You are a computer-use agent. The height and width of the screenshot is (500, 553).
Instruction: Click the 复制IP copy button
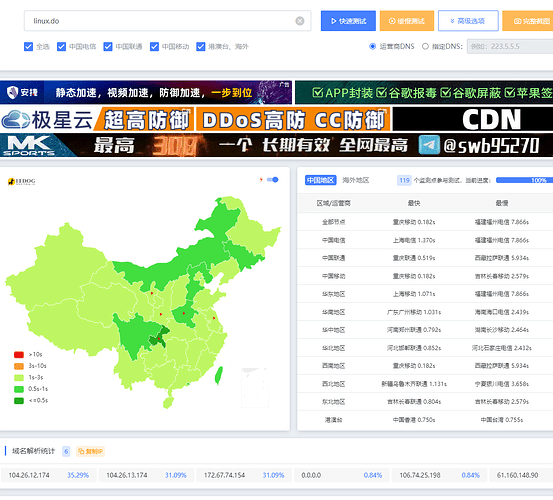[x=90, y=451]
